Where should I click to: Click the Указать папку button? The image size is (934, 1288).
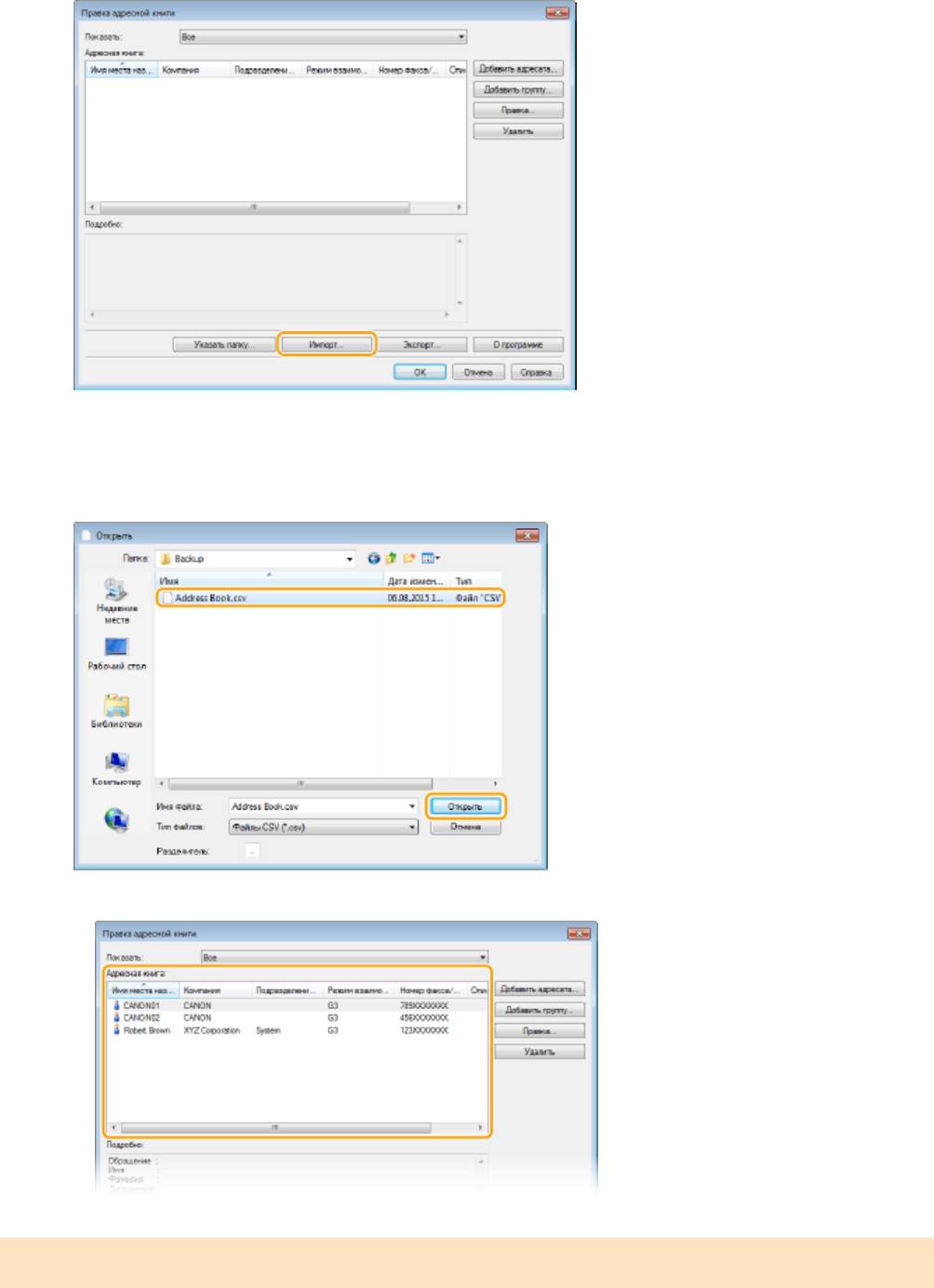click(224, 345)
